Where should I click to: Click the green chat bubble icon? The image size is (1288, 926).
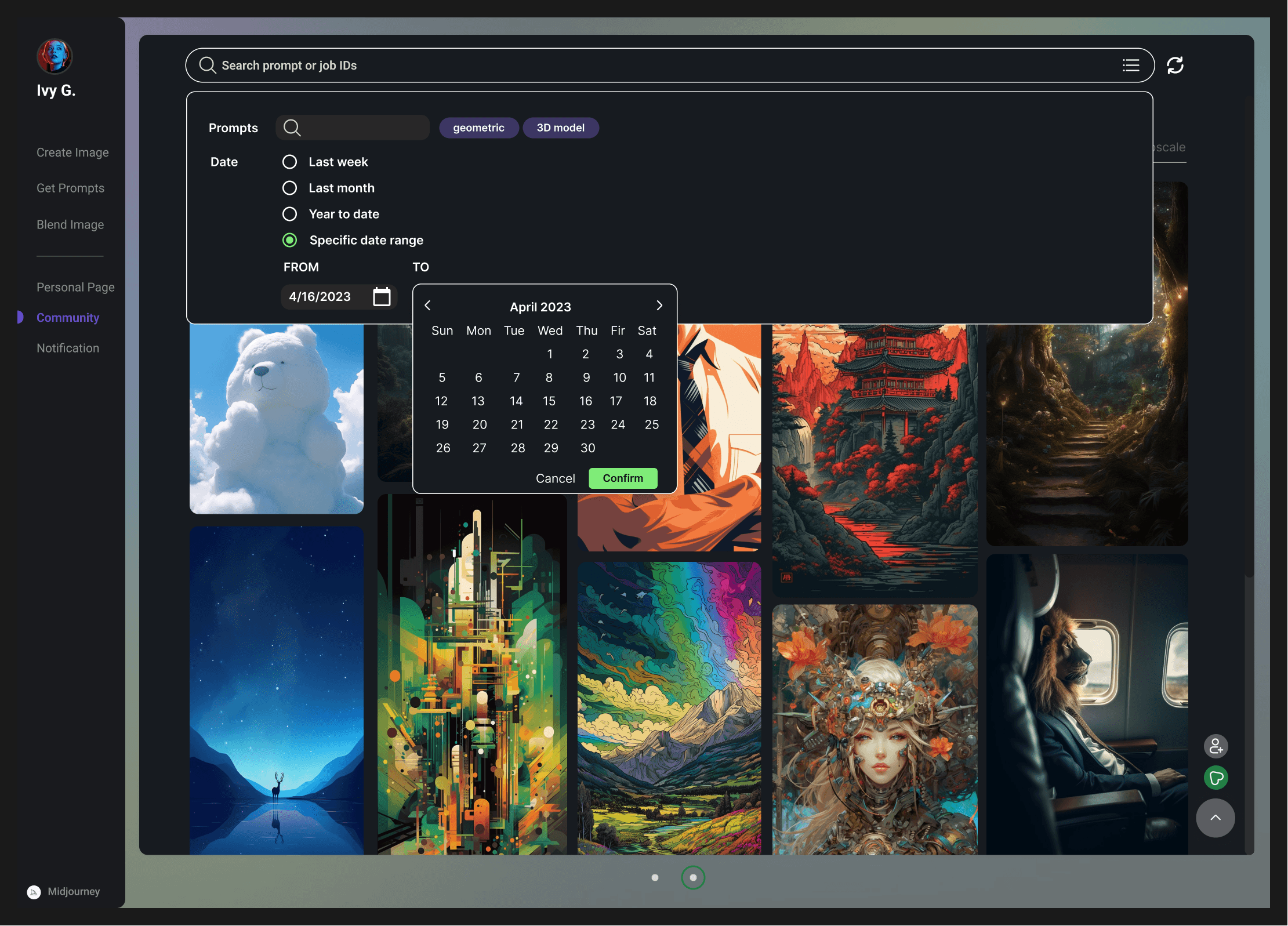coord(1216,778)
